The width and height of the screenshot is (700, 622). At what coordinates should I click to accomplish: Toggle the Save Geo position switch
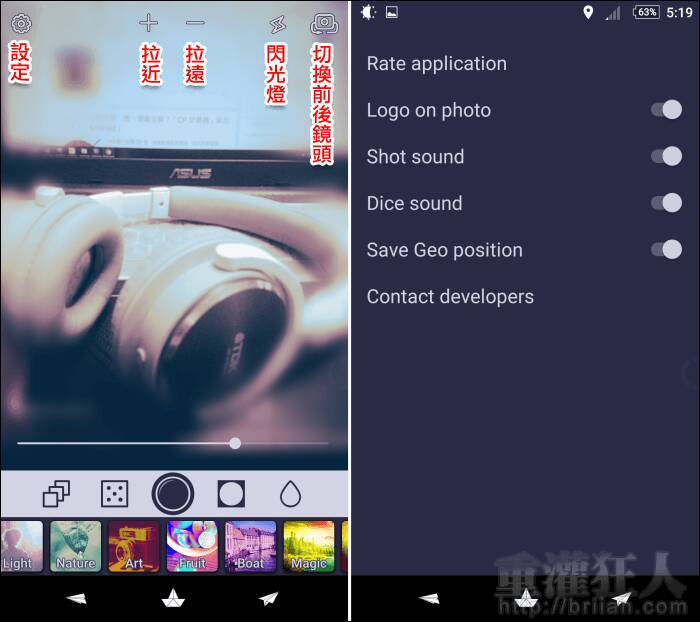click(667, 250)
